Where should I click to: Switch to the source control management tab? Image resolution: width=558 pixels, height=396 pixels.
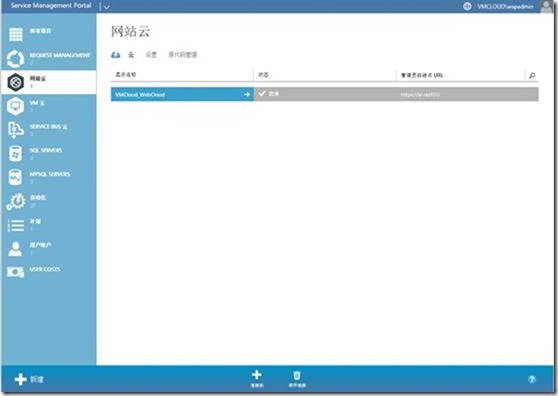(x=183, y=55)
